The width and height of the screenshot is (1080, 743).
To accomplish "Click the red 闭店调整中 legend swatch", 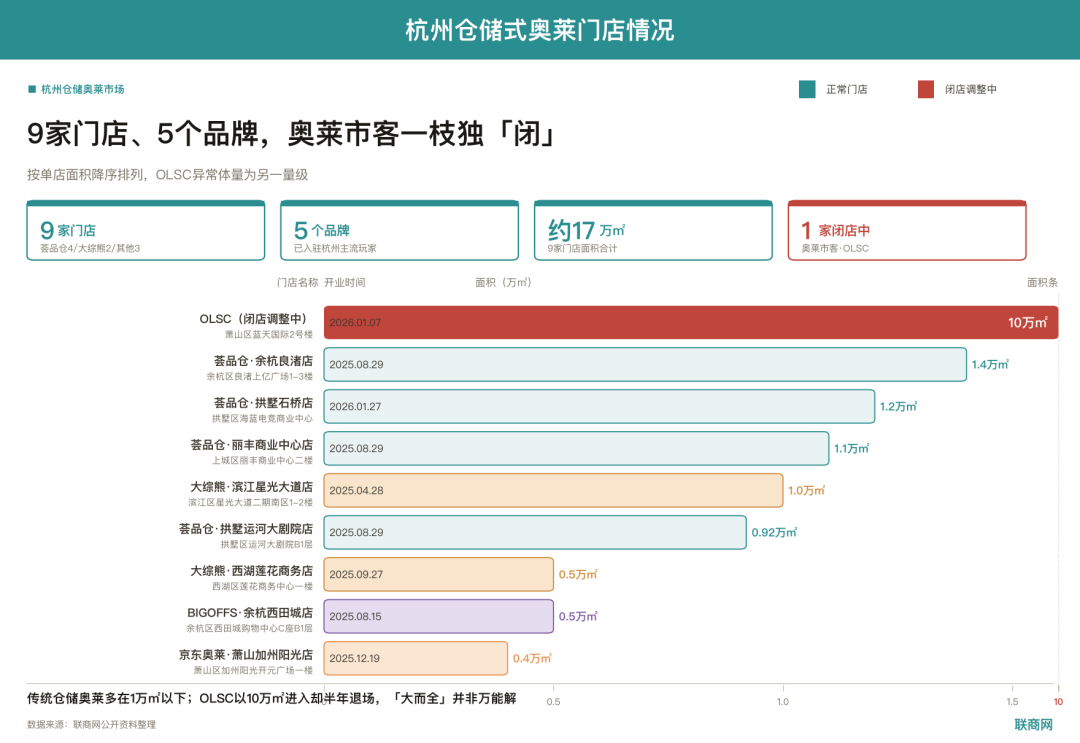I will pyautogui.click(x=926, y=90).
